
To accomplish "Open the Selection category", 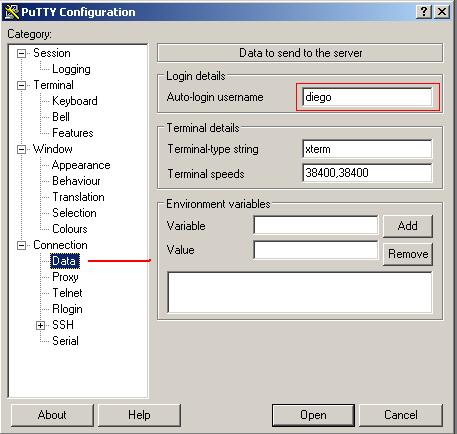I will point(74,213).
